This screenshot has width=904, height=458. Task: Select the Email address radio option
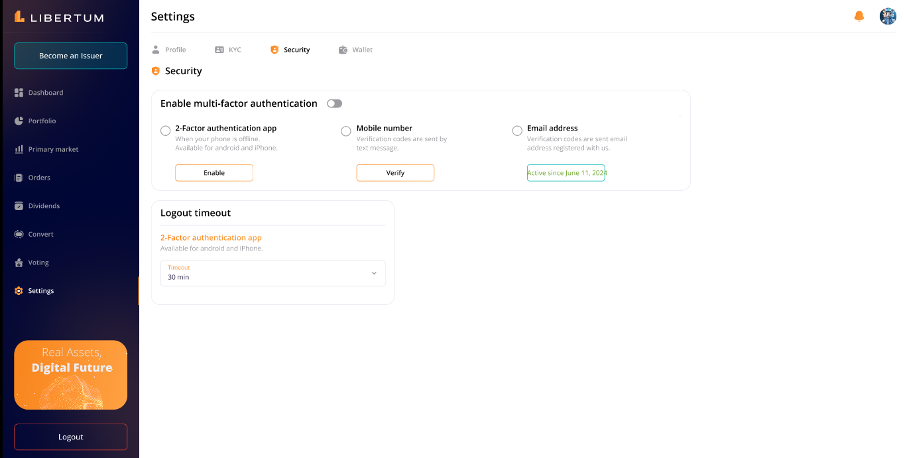517,130
